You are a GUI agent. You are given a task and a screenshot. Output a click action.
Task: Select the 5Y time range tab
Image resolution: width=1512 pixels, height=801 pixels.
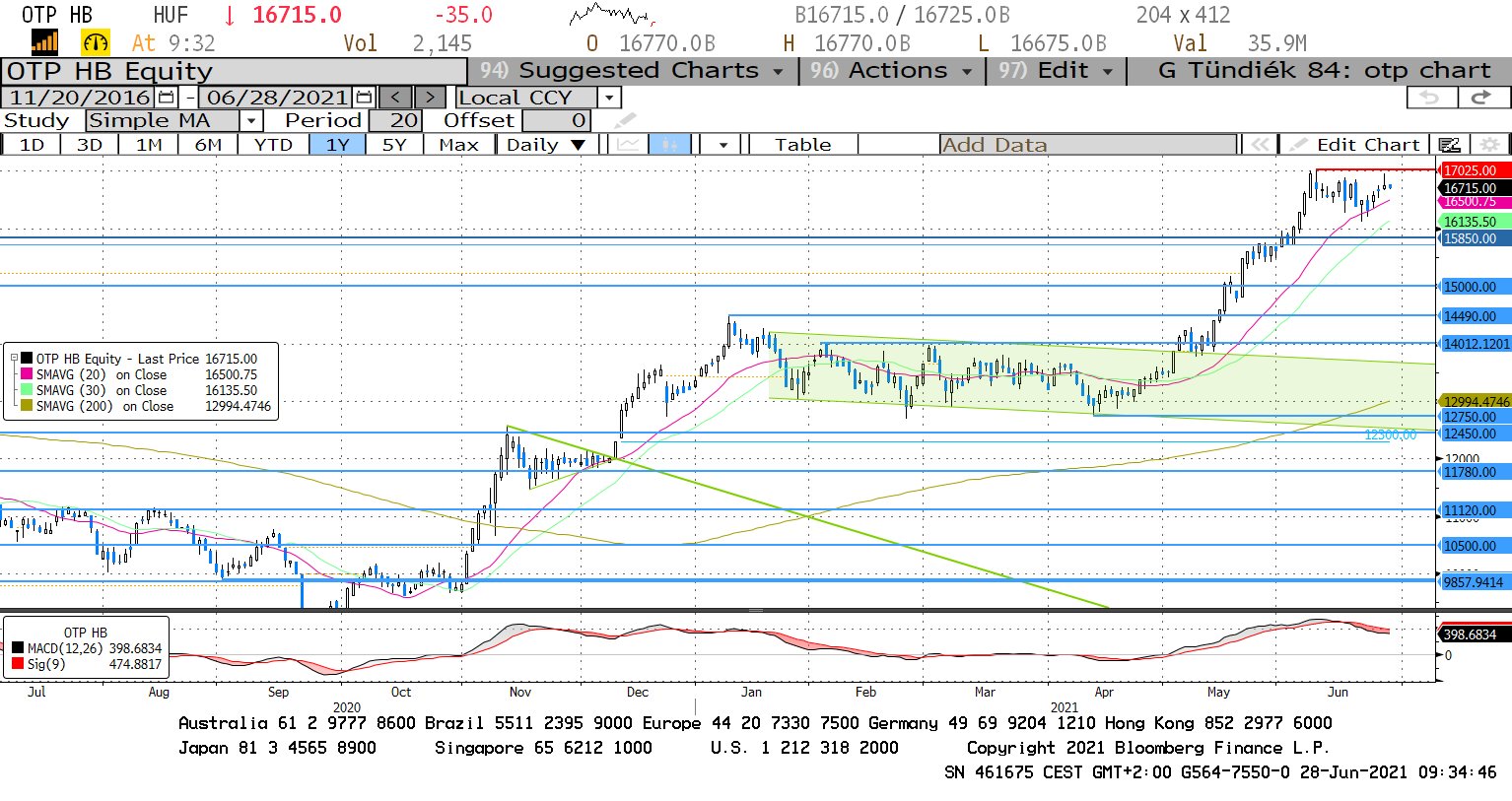tap(394, 145)
